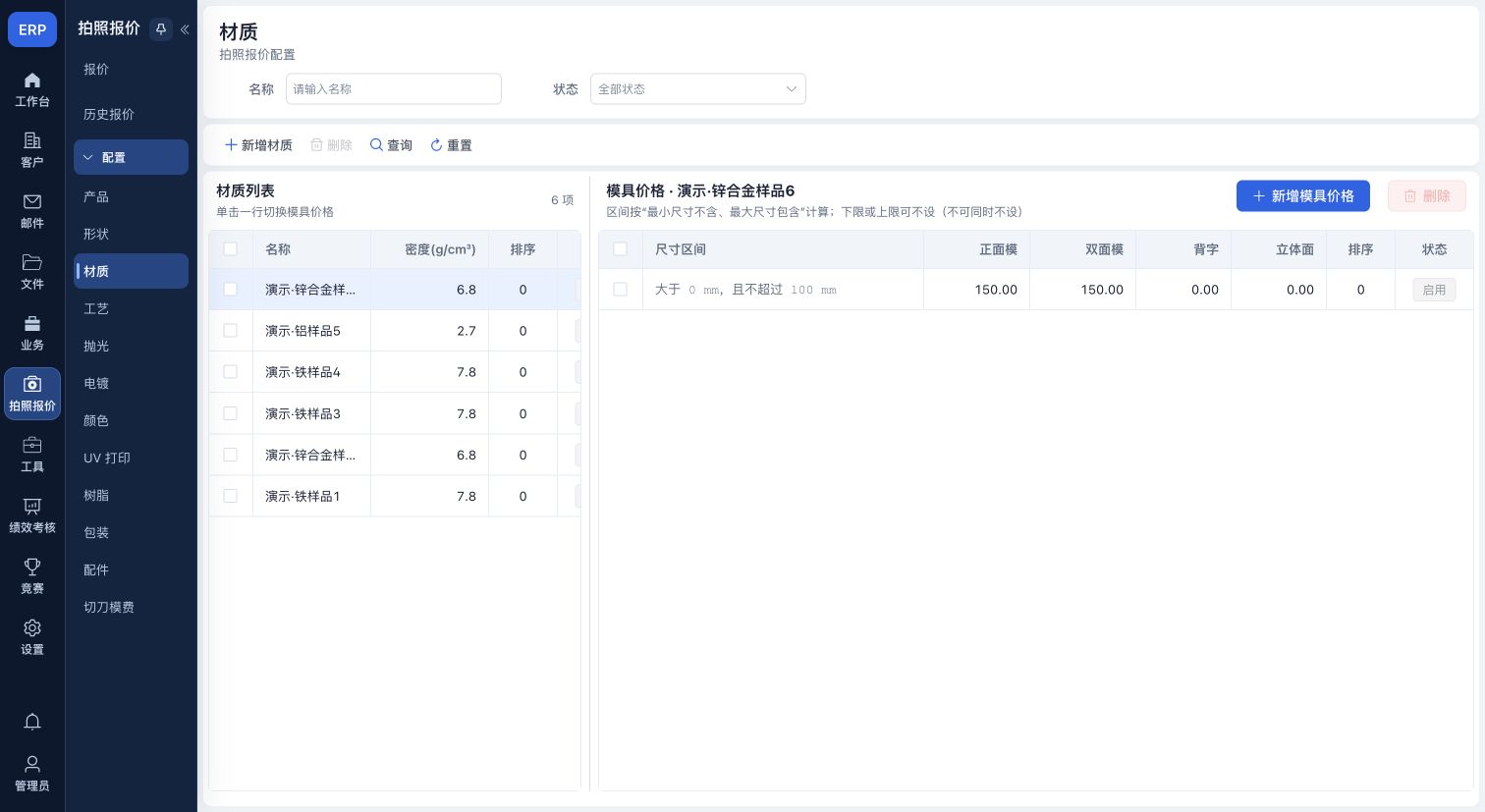Click the ERP logo icon
This screenshot has width=1485, height=812.
32,29
